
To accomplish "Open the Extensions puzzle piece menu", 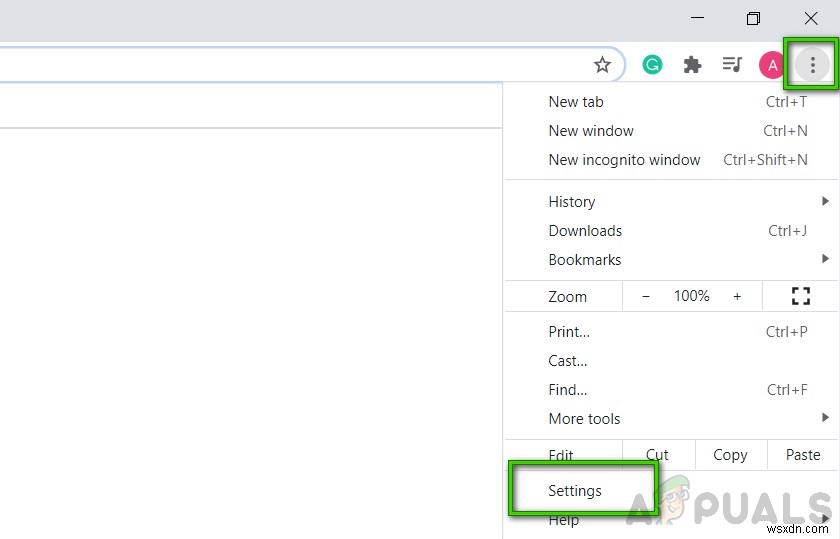I will pyautogui.click(x=692, y=65).
